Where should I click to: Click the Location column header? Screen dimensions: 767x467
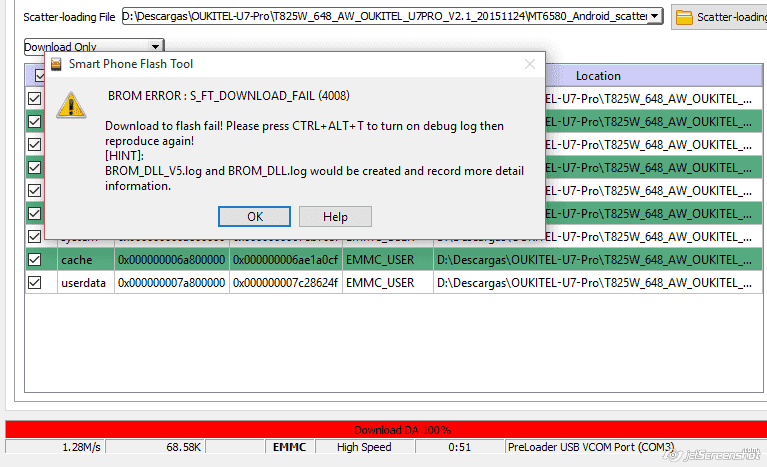point(598,76)
